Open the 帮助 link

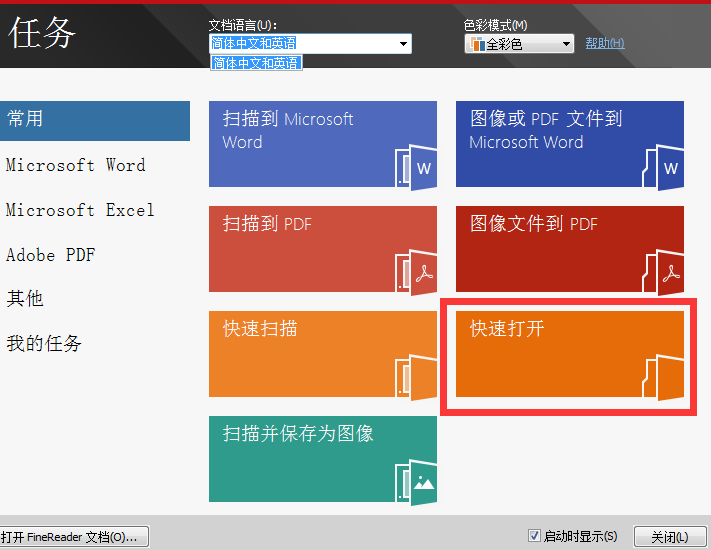[605, 44]
